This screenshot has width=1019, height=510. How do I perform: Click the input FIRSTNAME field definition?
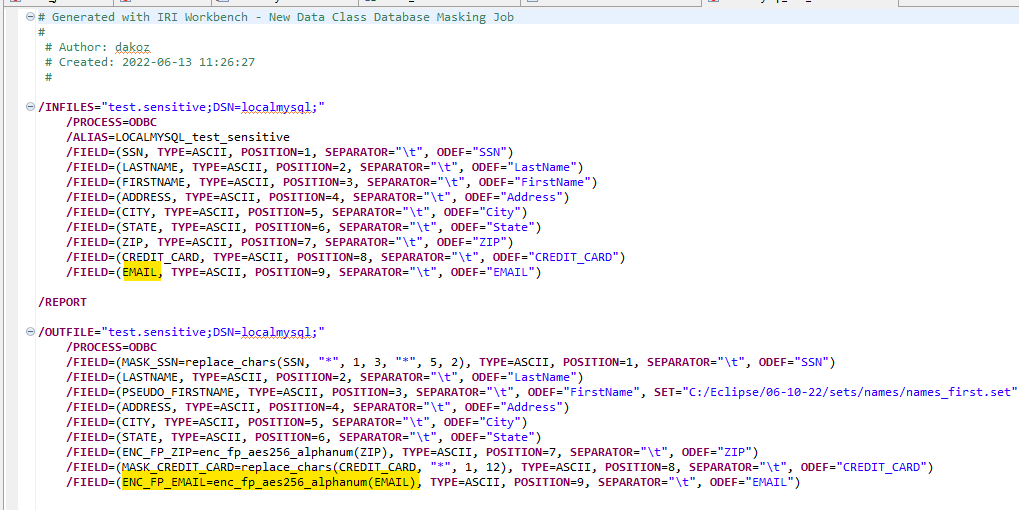pos(331,182)
